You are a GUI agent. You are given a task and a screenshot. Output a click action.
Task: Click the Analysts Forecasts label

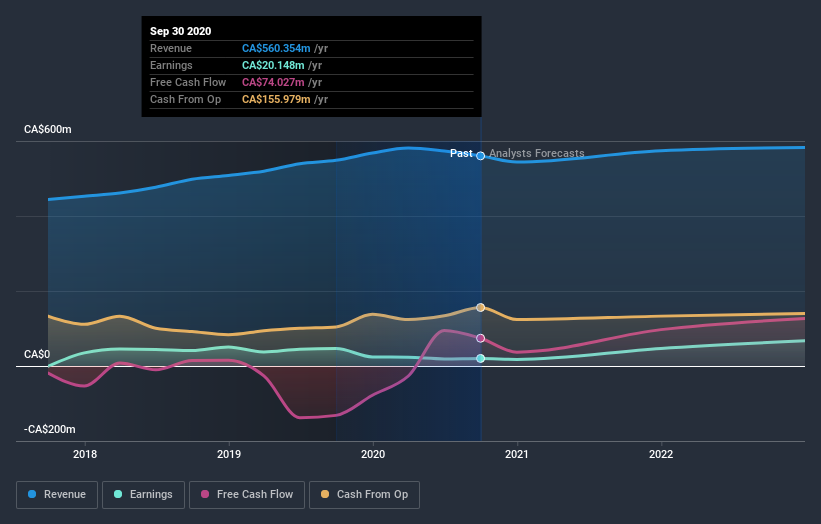537,153
